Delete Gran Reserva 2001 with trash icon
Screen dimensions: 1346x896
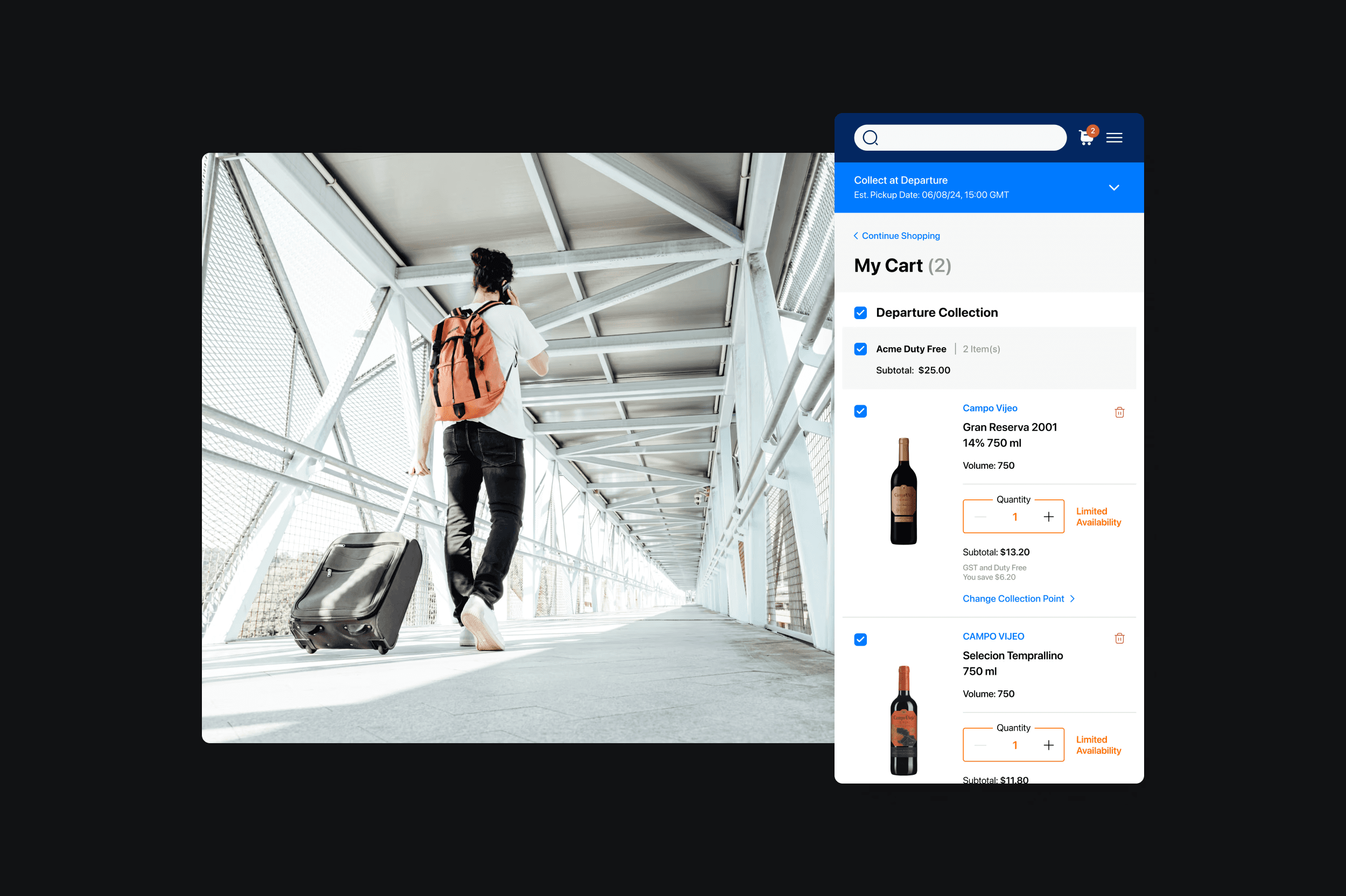point(1119,412)
